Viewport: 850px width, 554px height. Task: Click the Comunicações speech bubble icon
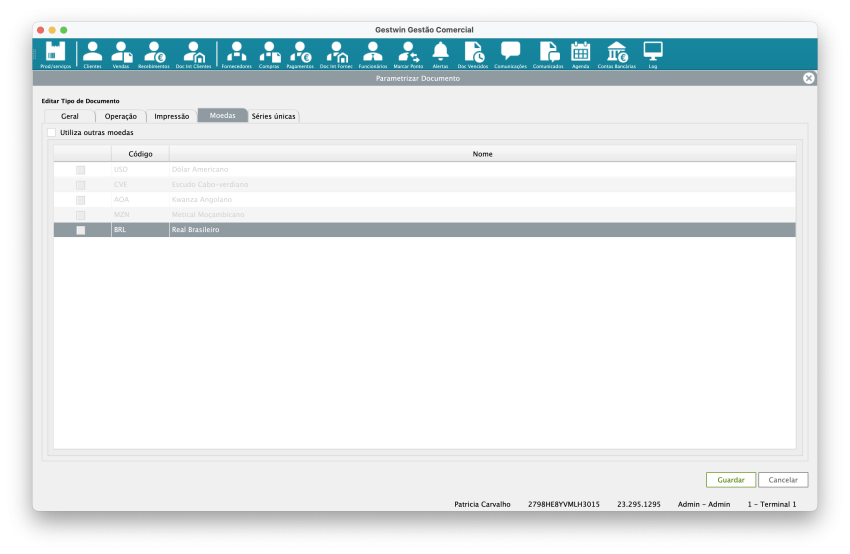point(510,53)
